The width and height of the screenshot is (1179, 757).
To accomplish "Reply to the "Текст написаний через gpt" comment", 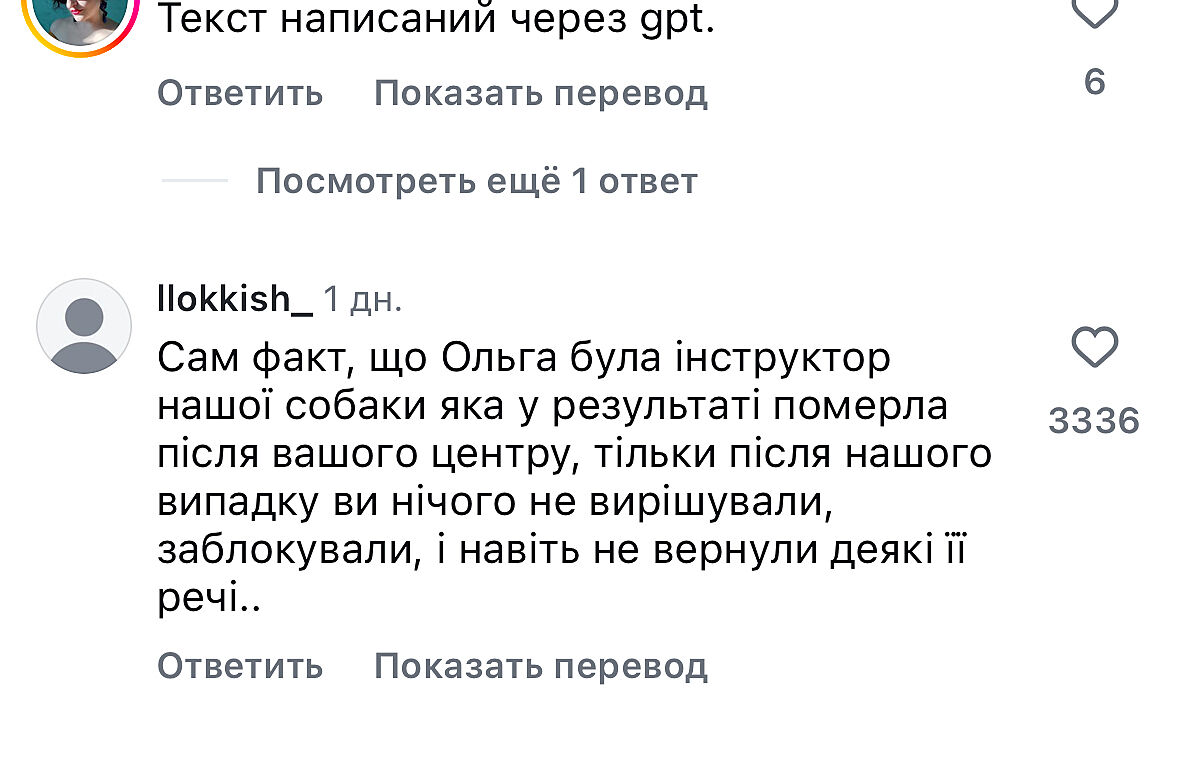I will [240, 93].
